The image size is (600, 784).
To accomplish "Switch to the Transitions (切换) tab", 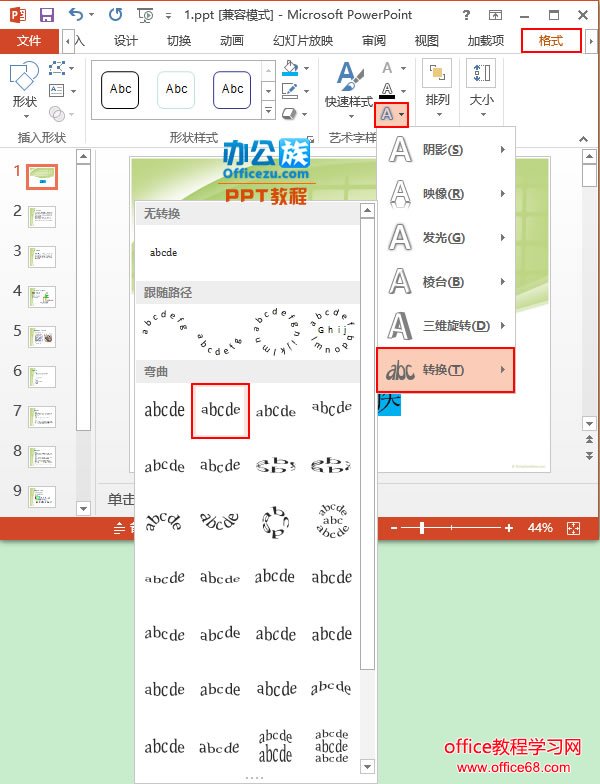I will (178, 40).
